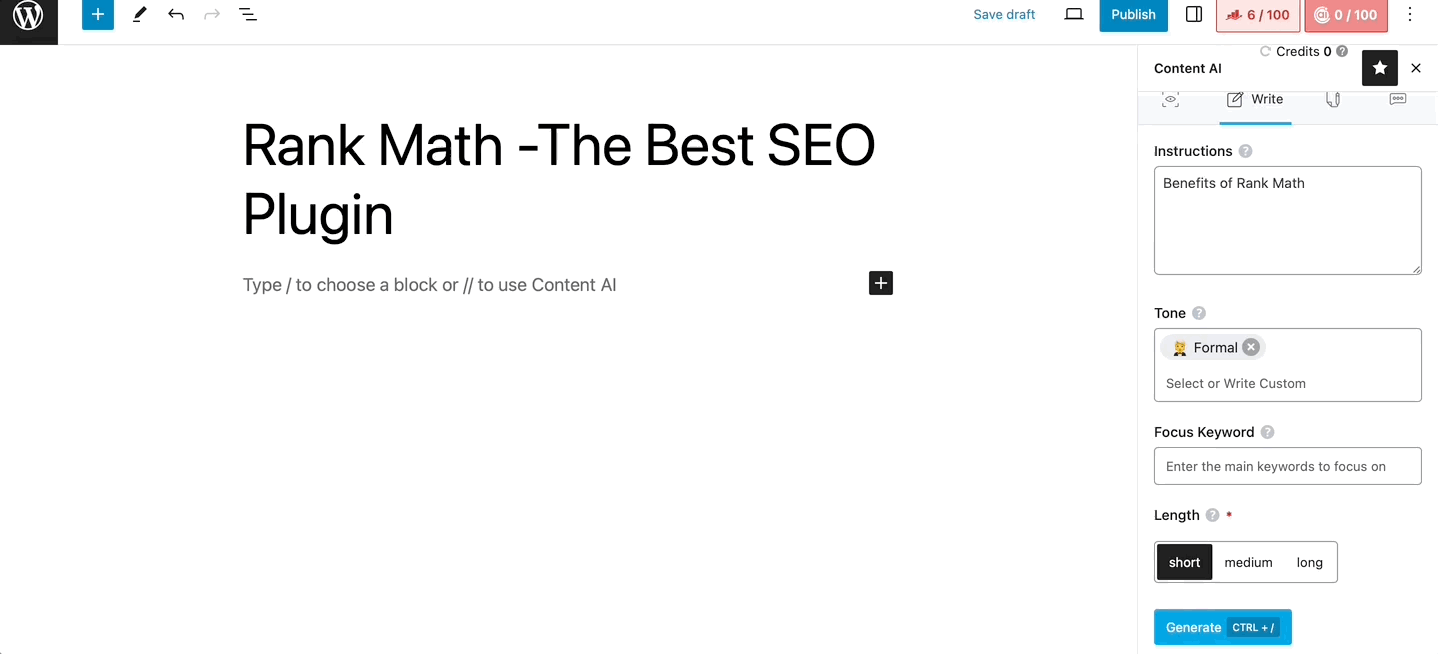Open Rank Math SEO score 6/100
Image resolution: width=1438 pixels, height=654 pixels.
click(x=1258, y=15)
